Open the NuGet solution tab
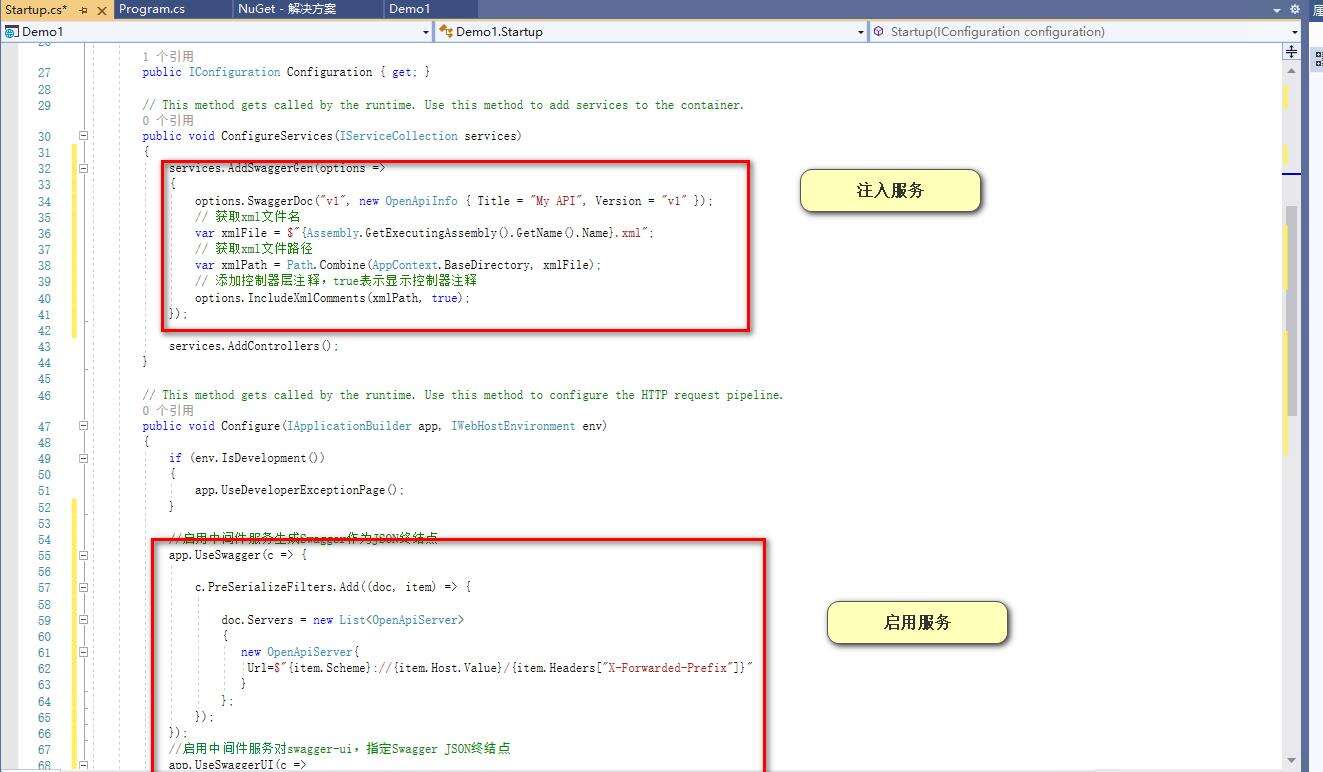1323x772 pixels. pyautogui.click(x=286, y=9)
